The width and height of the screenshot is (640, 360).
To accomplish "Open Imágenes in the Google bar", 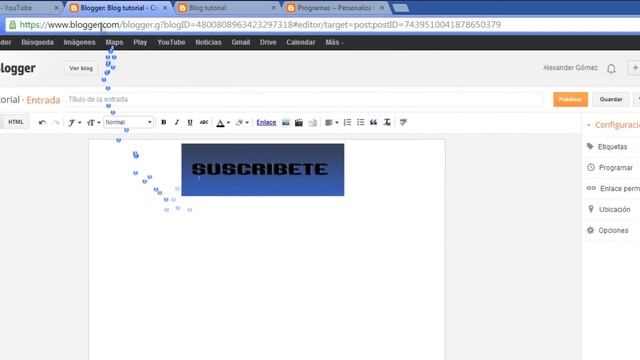I will (79, 42).
